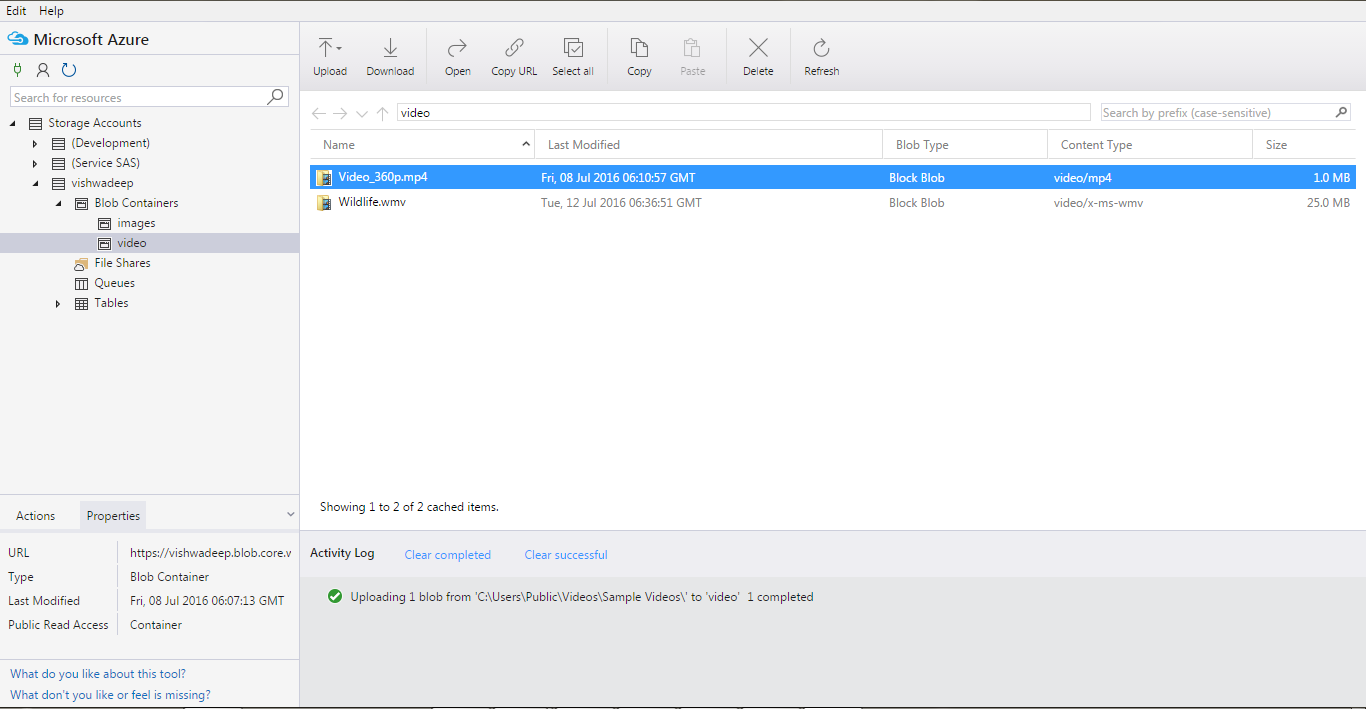The image size is (1366, 709).
Task: Clear successful activities
Action: (x=566, y=555)
